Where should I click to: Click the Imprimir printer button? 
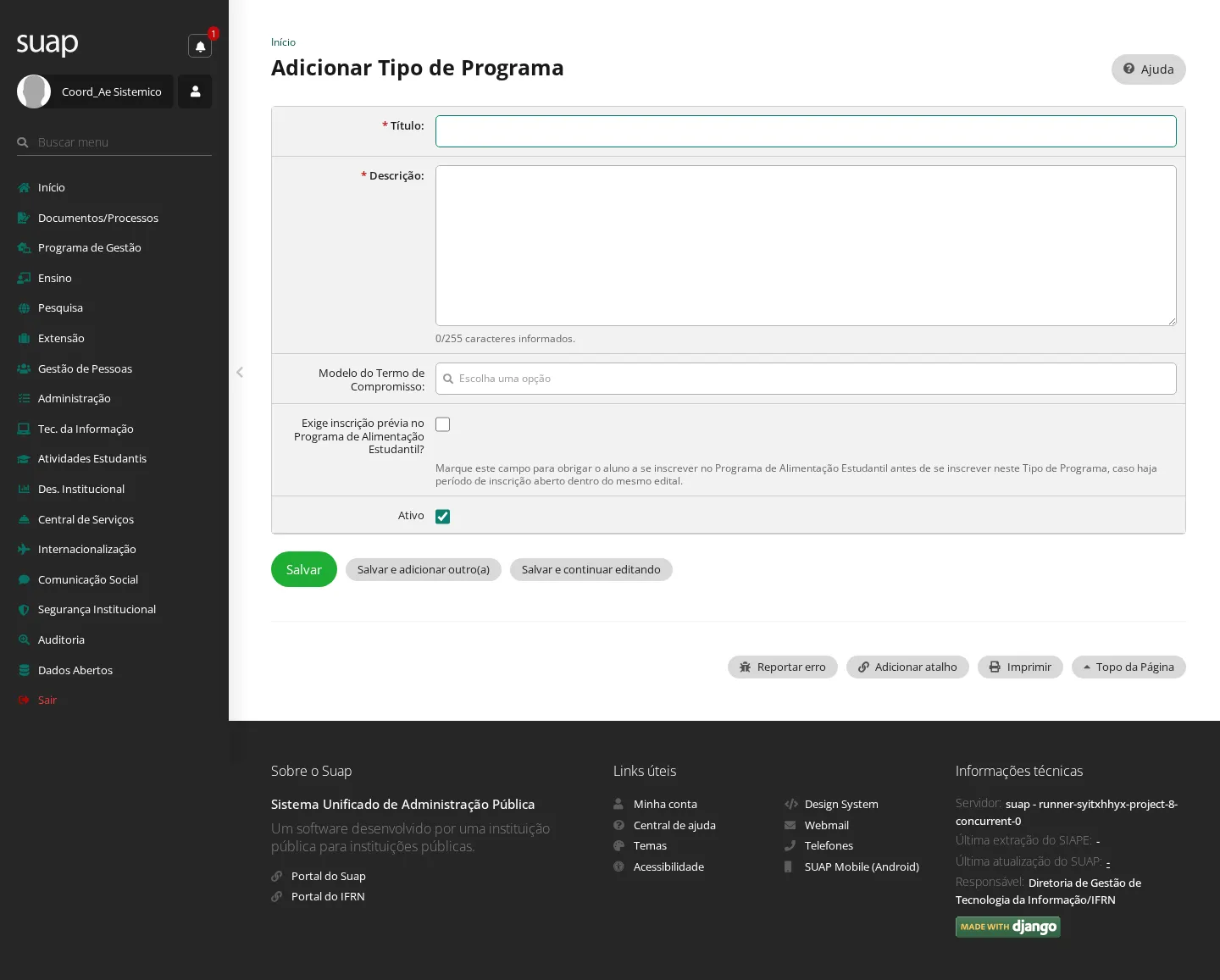(x=1020, y=667)
